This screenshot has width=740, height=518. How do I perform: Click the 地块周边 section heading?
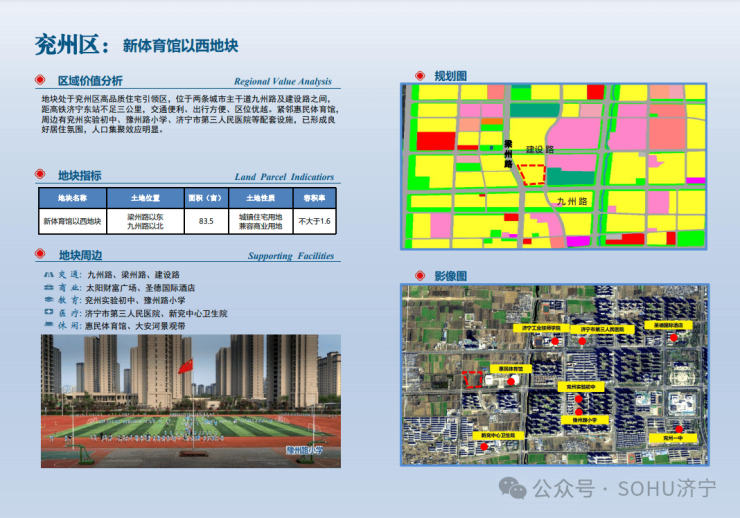(x=80, y=255)
